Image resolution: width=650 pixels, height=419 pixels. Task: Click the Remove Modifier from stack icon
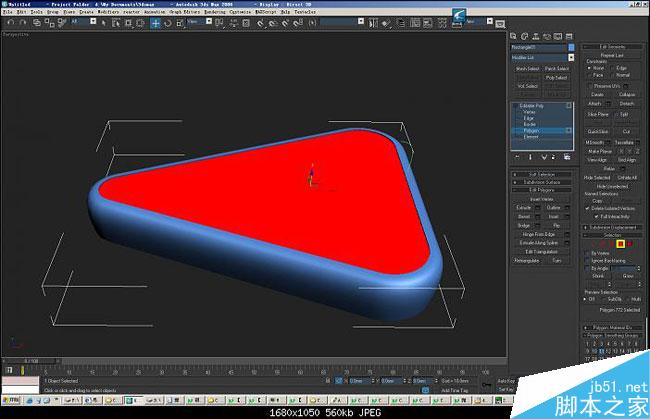(554, 158)
